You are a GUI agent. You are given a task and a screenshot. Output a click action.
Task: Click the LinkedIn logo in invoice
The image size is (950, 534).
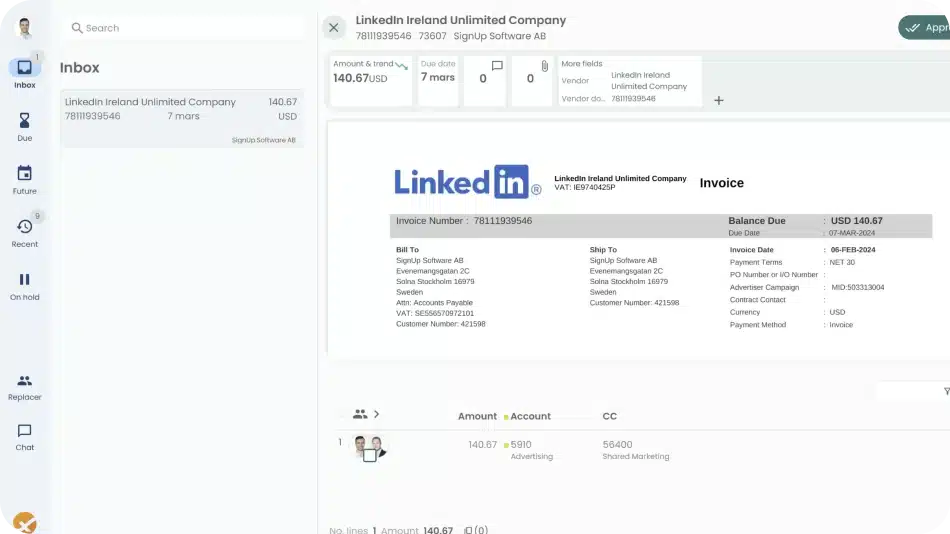tap(468, 182)
